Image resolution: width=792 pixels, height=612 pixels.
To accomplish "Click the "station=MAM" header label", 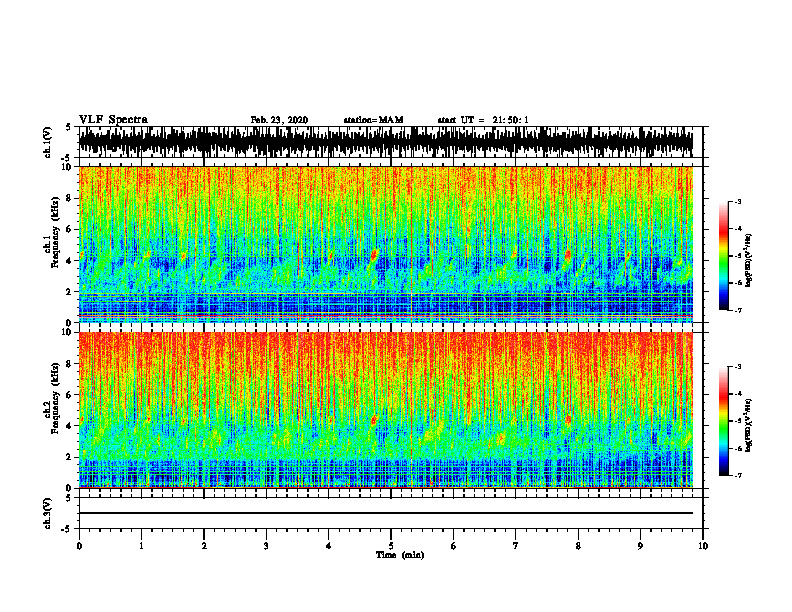I will pos(373,120).
